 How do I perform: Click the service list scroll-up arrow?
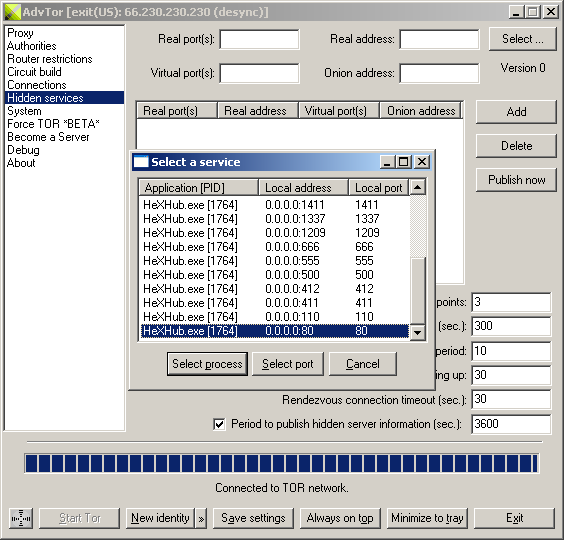click(x=417, y=187)
